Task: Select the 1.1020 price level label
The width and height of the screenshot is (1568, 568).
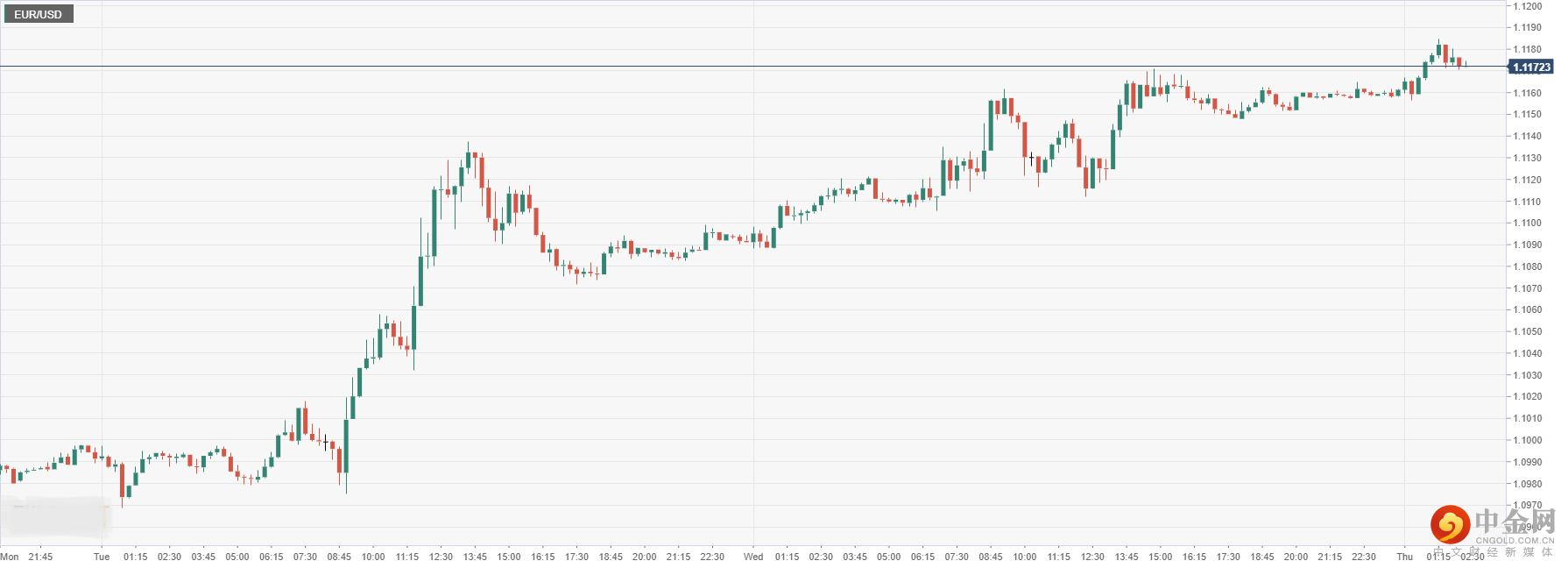Action: 1528,397
